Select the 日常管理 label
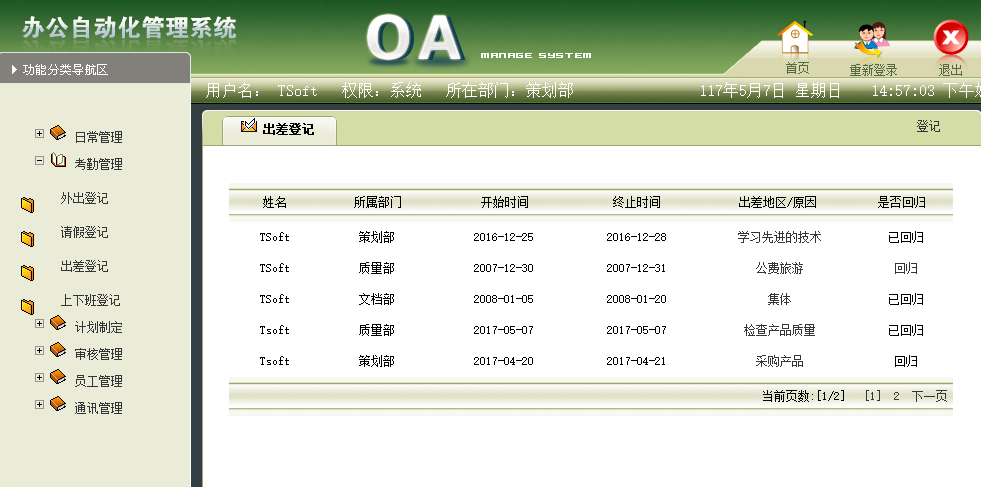Viewport: 981px width, 487px height. point(98,137)
